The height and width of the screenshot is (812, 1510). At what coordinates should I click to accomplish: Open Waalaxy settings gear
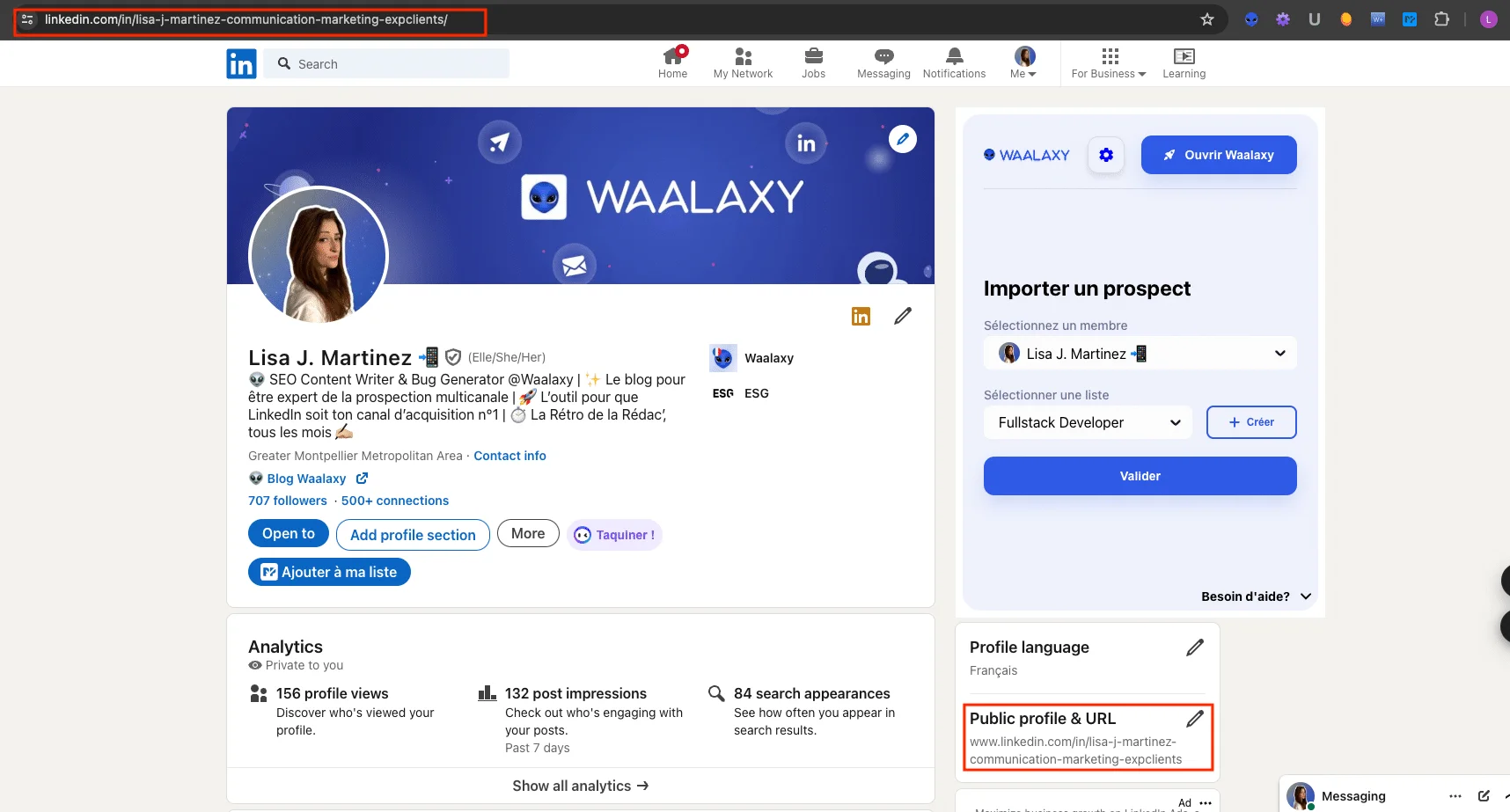coord(1106,155)
